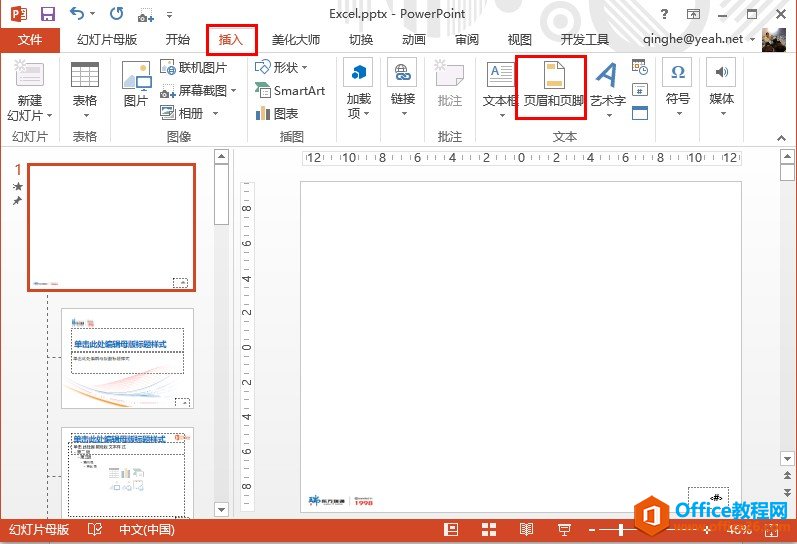The image size is (797, 544).
Task: Open the 相册 dropdown arrow
Action: (x=216, y=113)
